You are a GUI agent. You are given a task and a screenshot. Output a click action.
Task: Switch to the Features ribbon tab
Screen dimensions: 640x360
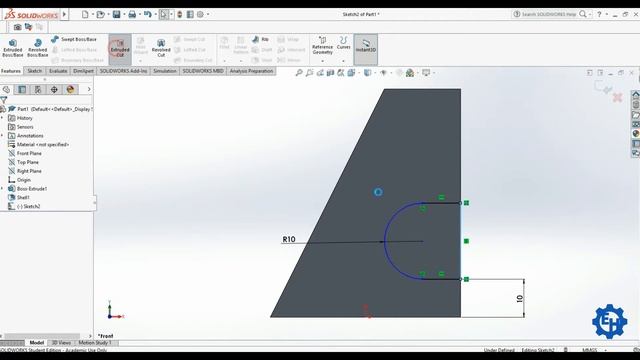11,71
